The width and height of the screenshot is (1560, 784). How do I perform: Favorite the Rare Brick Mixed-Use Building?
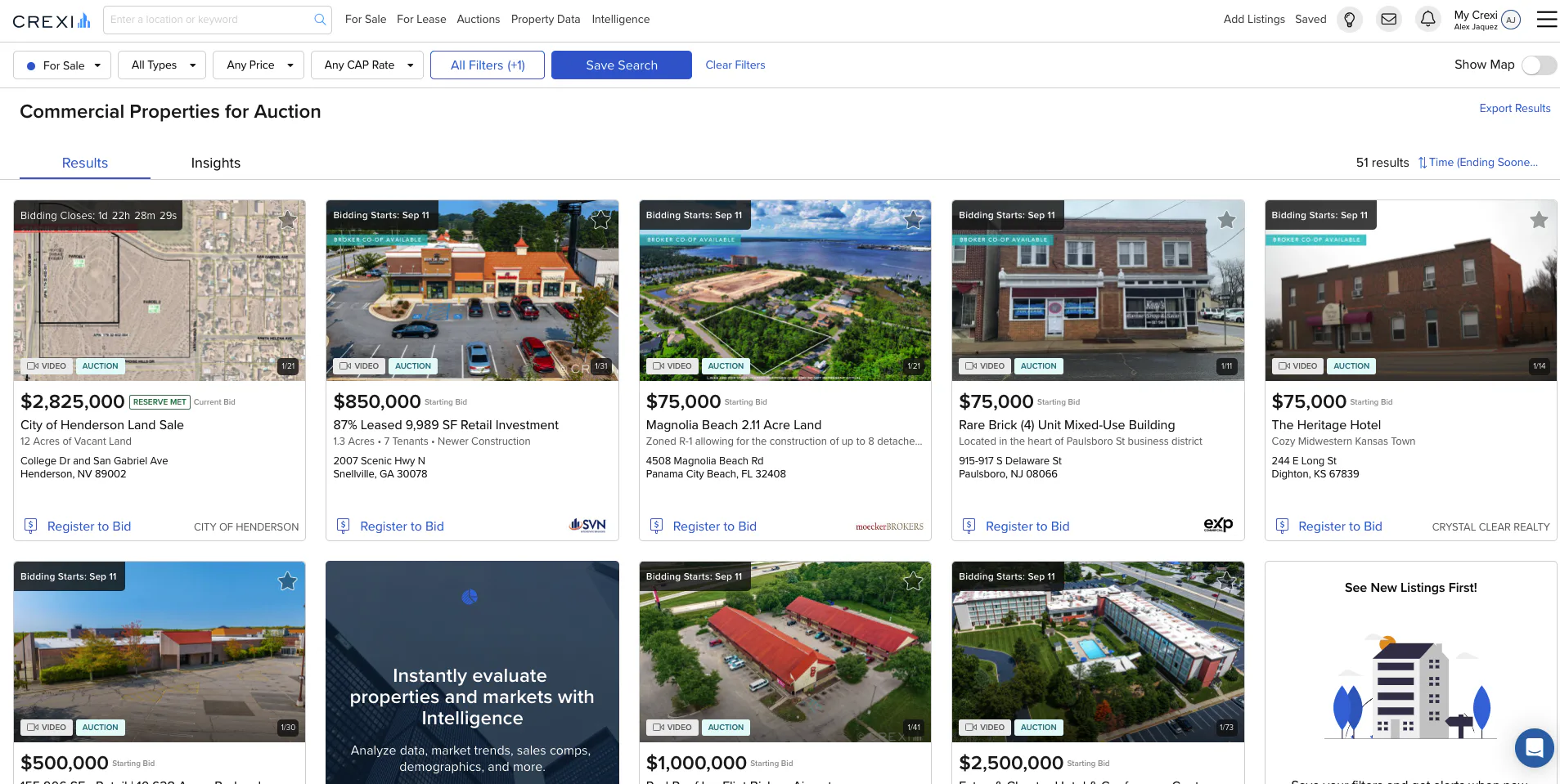tap(1226, 220)
